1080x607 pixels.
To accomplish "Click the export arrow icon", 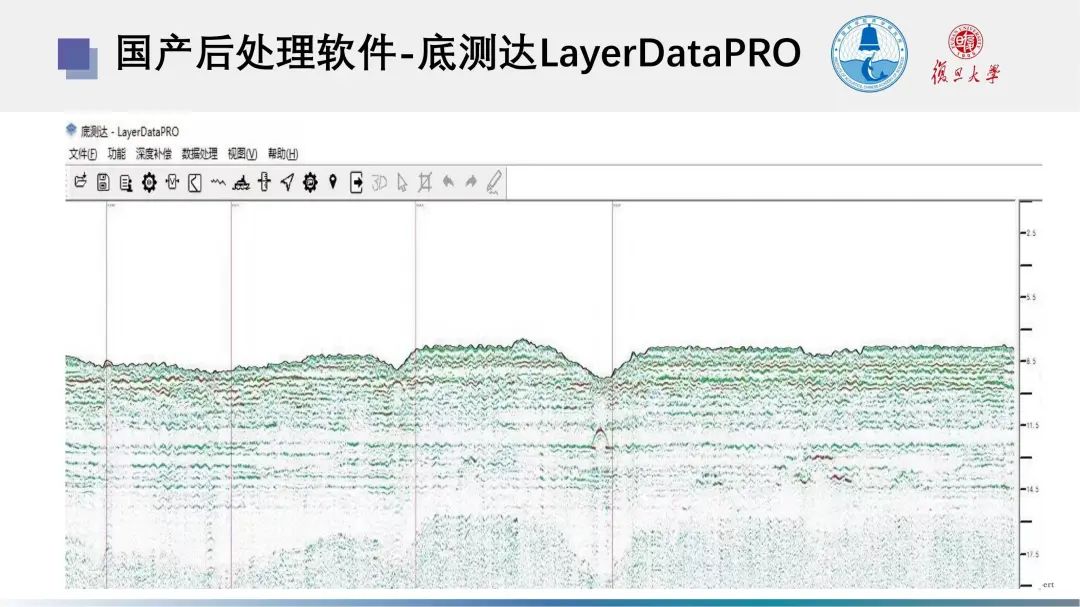I will tap(356, 182).
